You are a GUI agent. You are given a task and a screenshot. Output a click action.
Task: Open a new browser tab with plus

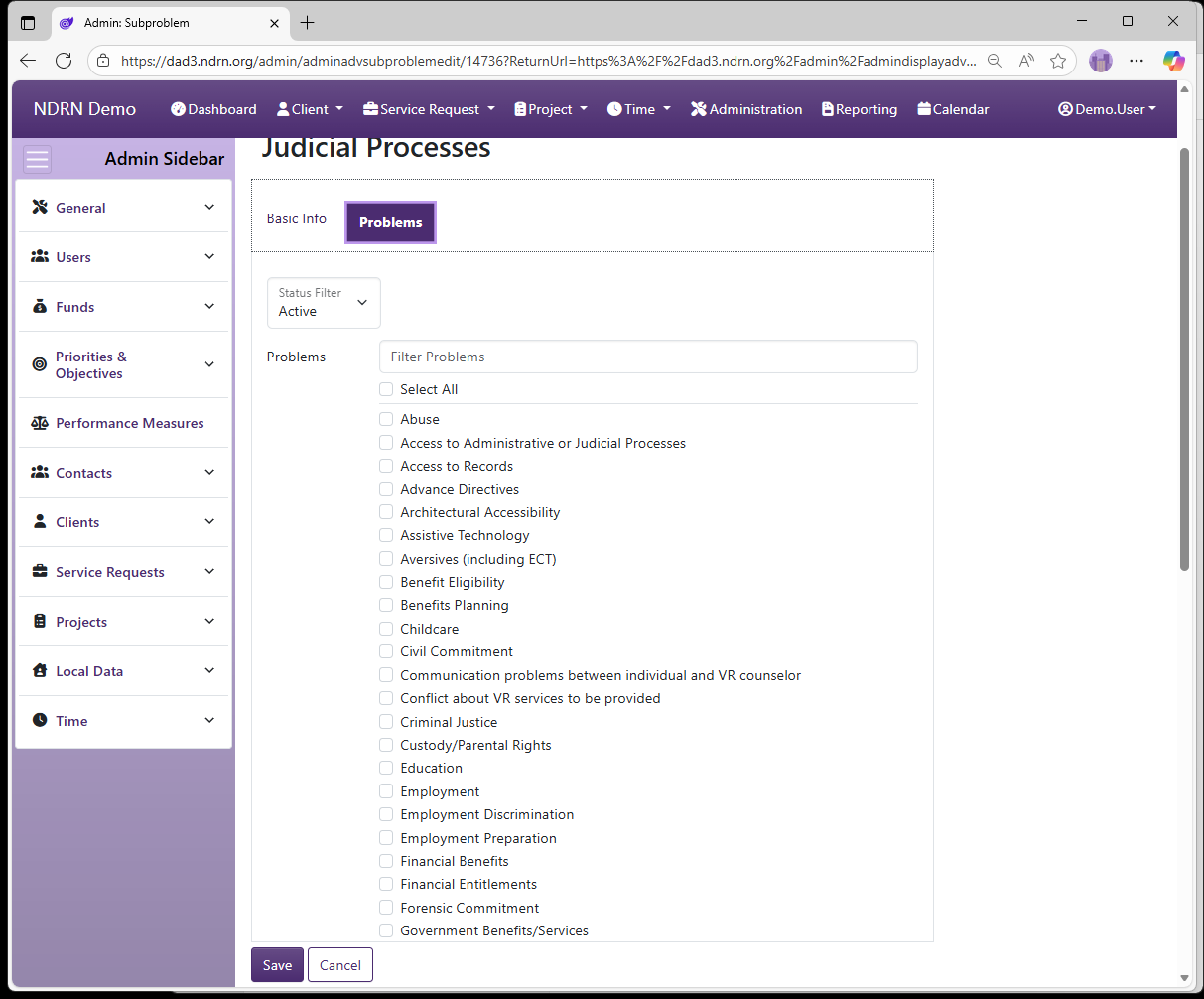(x=308, y=22)
